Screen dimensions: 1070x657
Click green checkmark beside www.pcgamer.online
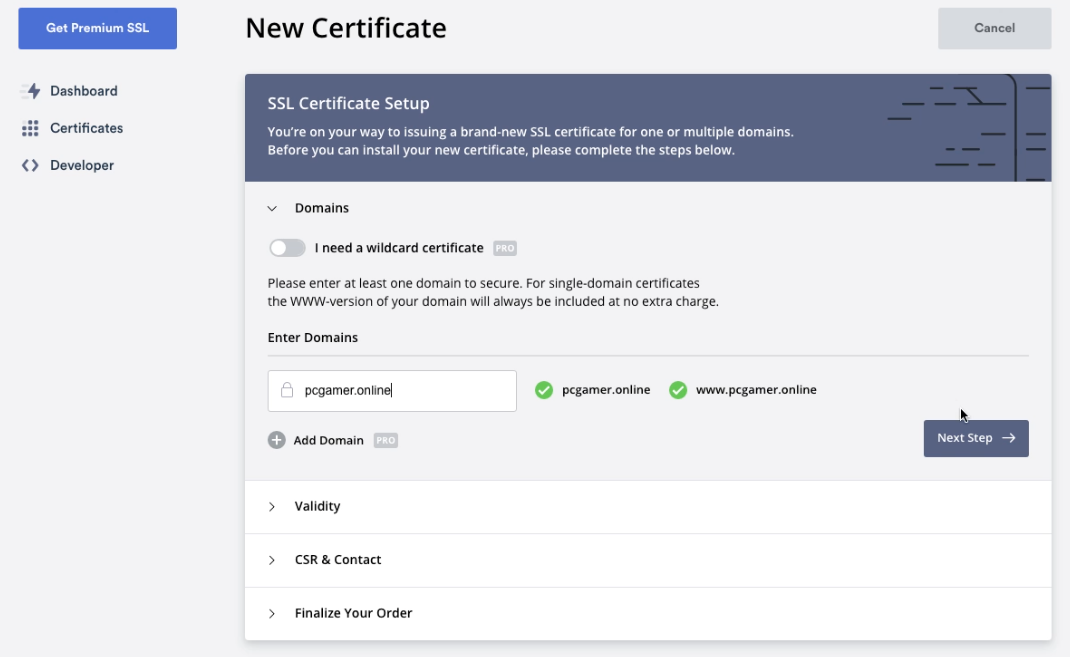pos(678,390)
